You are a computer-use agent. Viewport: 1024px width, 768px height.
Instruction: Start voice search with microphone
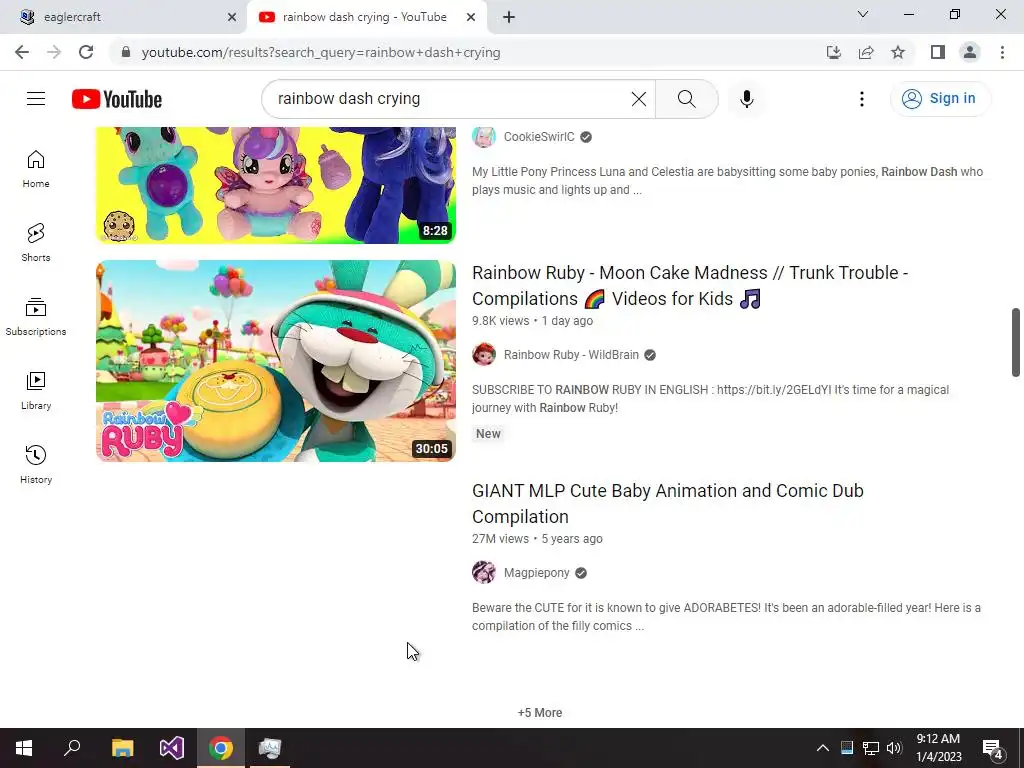click(x=746, y=99)
